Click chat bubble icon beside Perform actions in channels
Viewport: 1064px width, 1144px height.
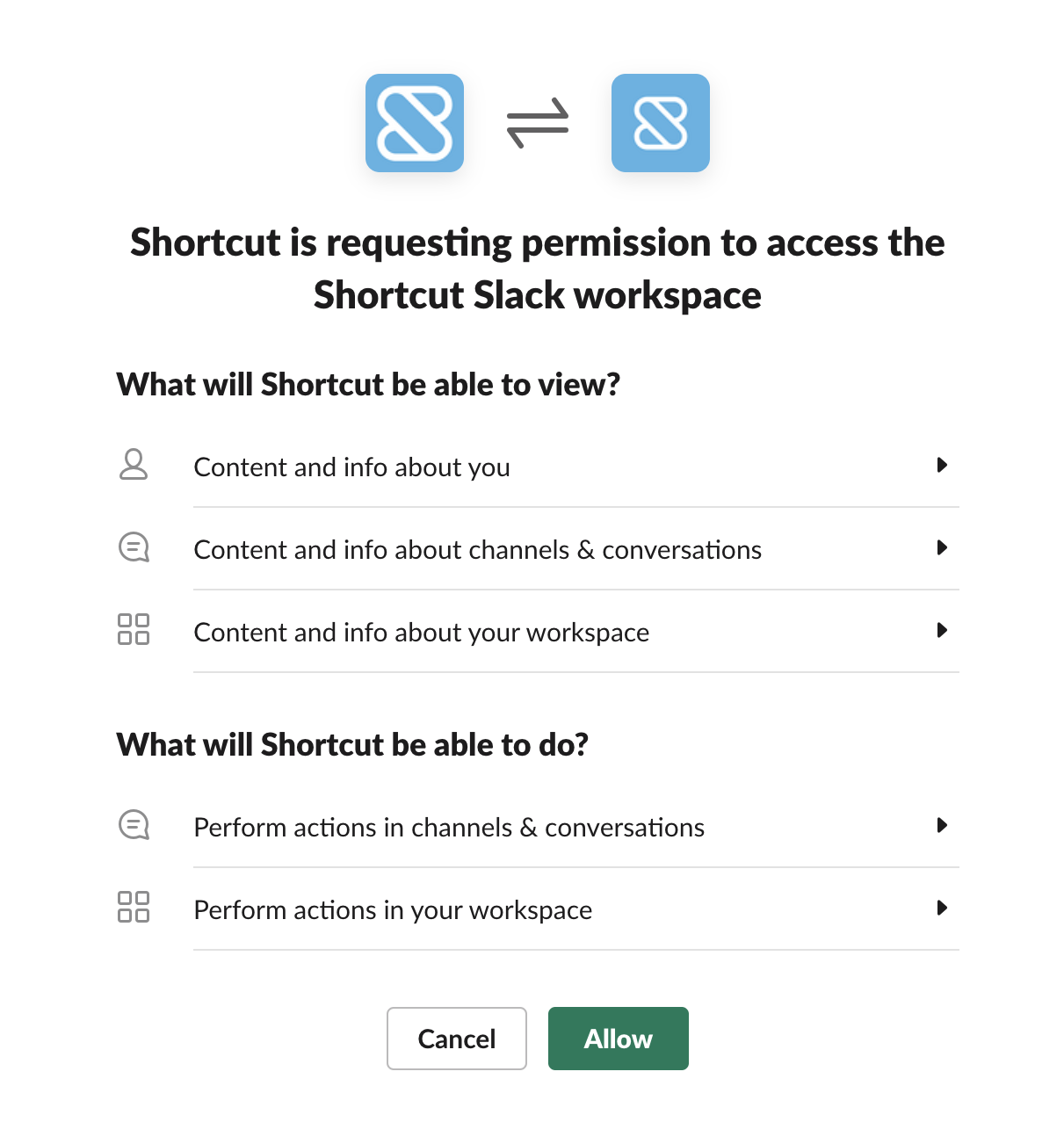pyautogui.click(x=134, y=825)
